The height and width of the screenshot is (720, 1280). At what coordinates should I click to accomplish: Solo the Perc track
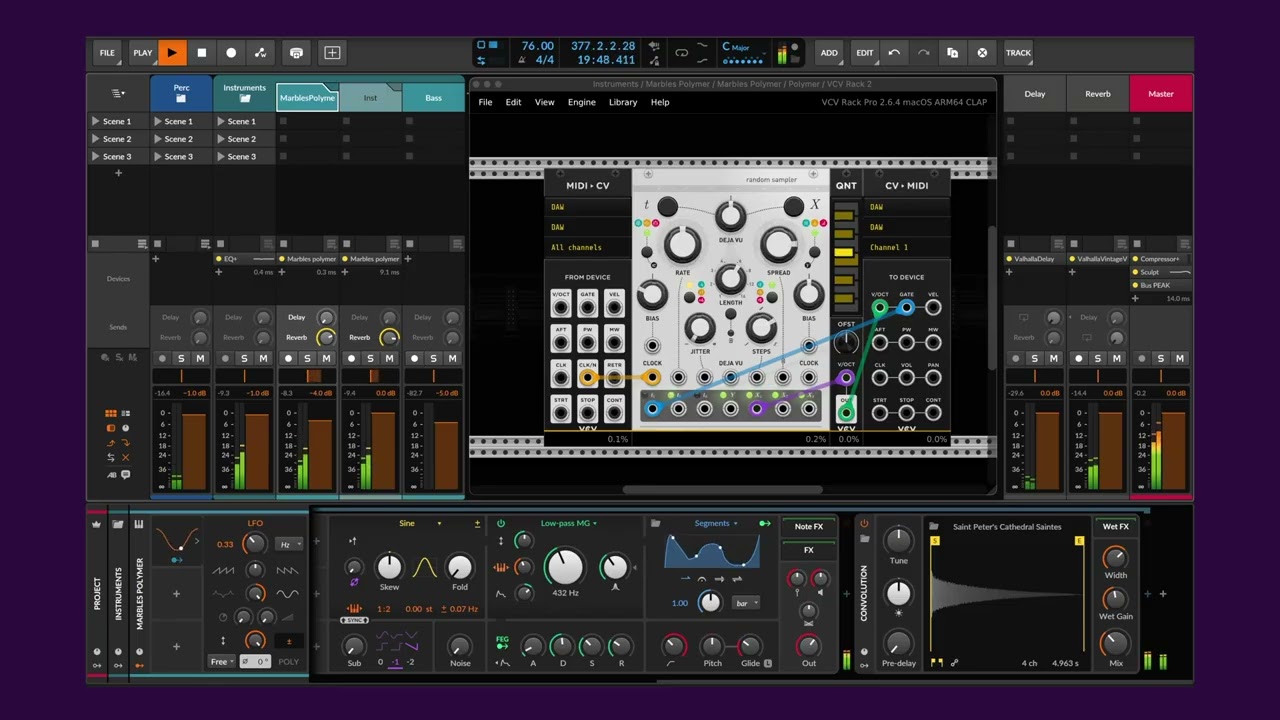click(181, 358)
